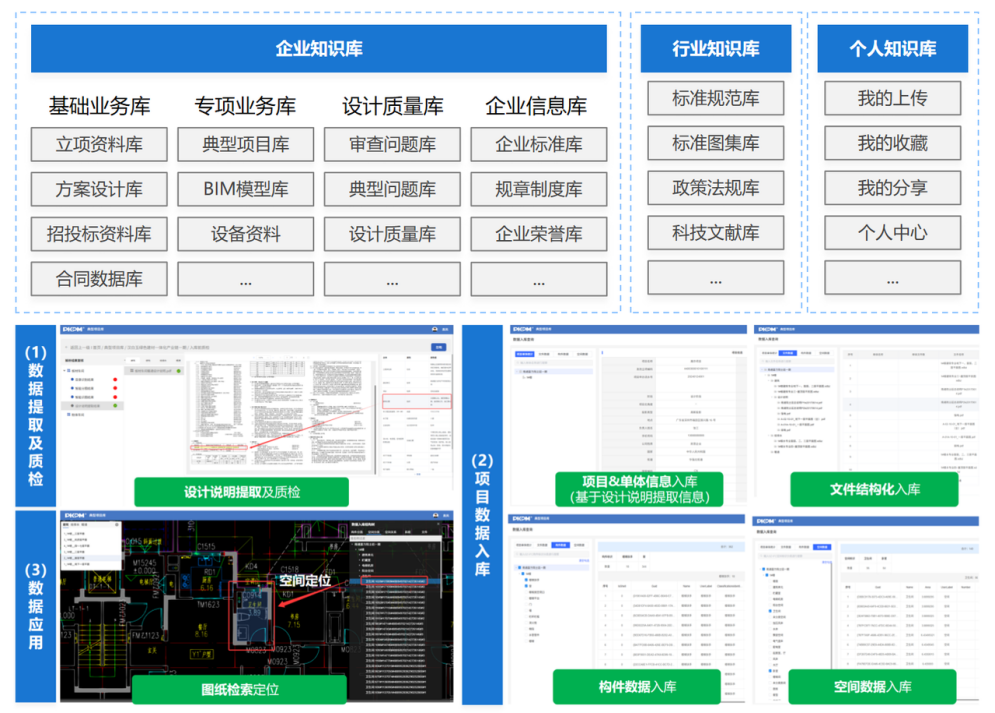Open the 科技文献库 box
This screenshot has width=995, height=713.
(x=716, y=233)
